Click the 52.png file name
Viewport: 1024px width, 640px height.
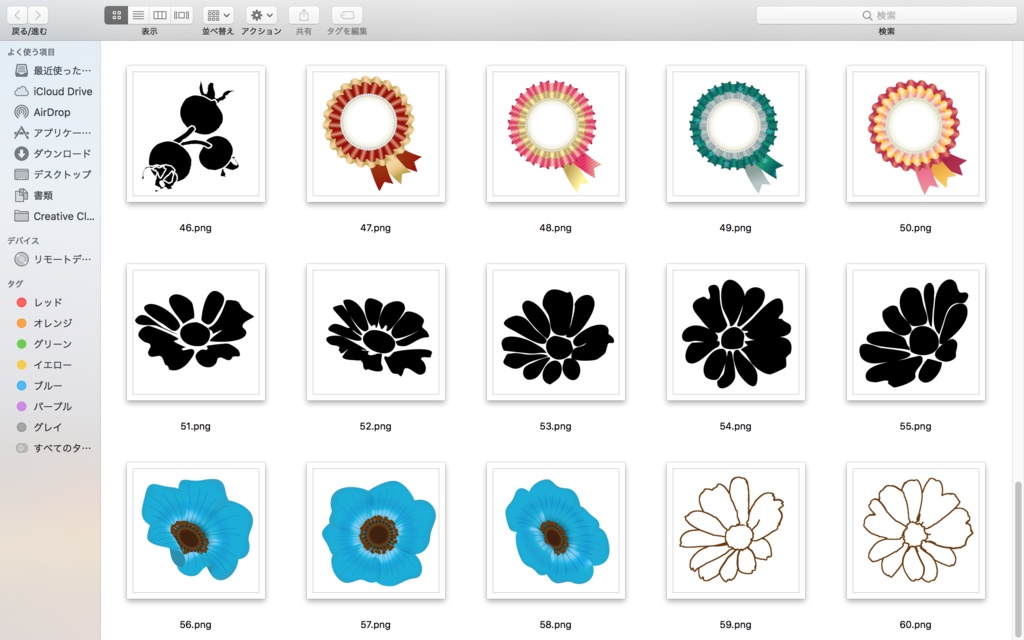376,426
